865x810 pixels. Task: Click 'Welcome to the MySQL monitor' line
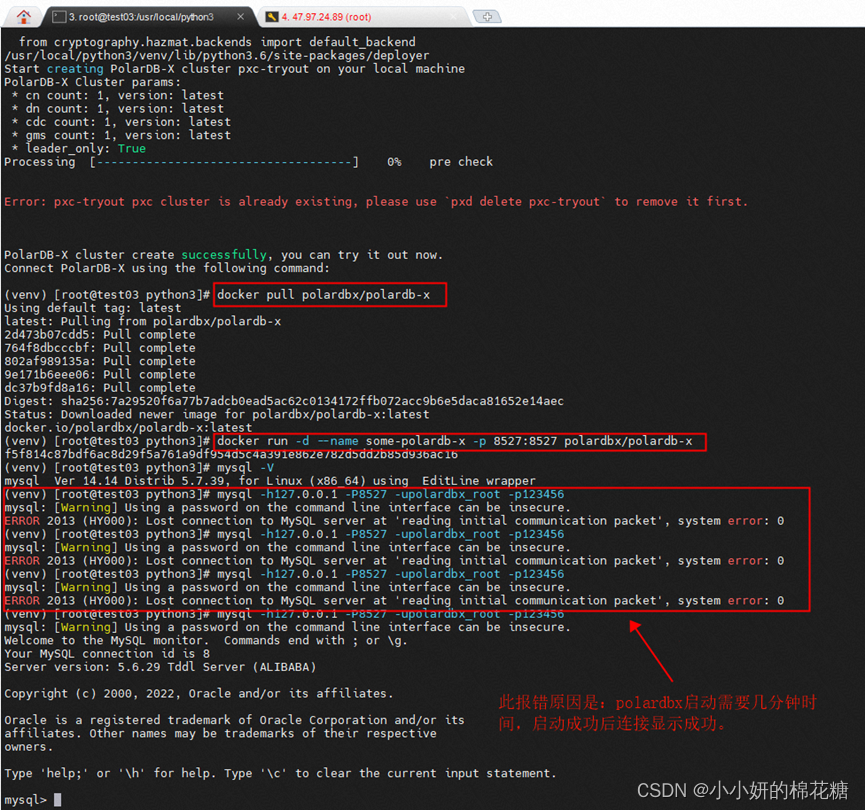(x=205, y=641)
